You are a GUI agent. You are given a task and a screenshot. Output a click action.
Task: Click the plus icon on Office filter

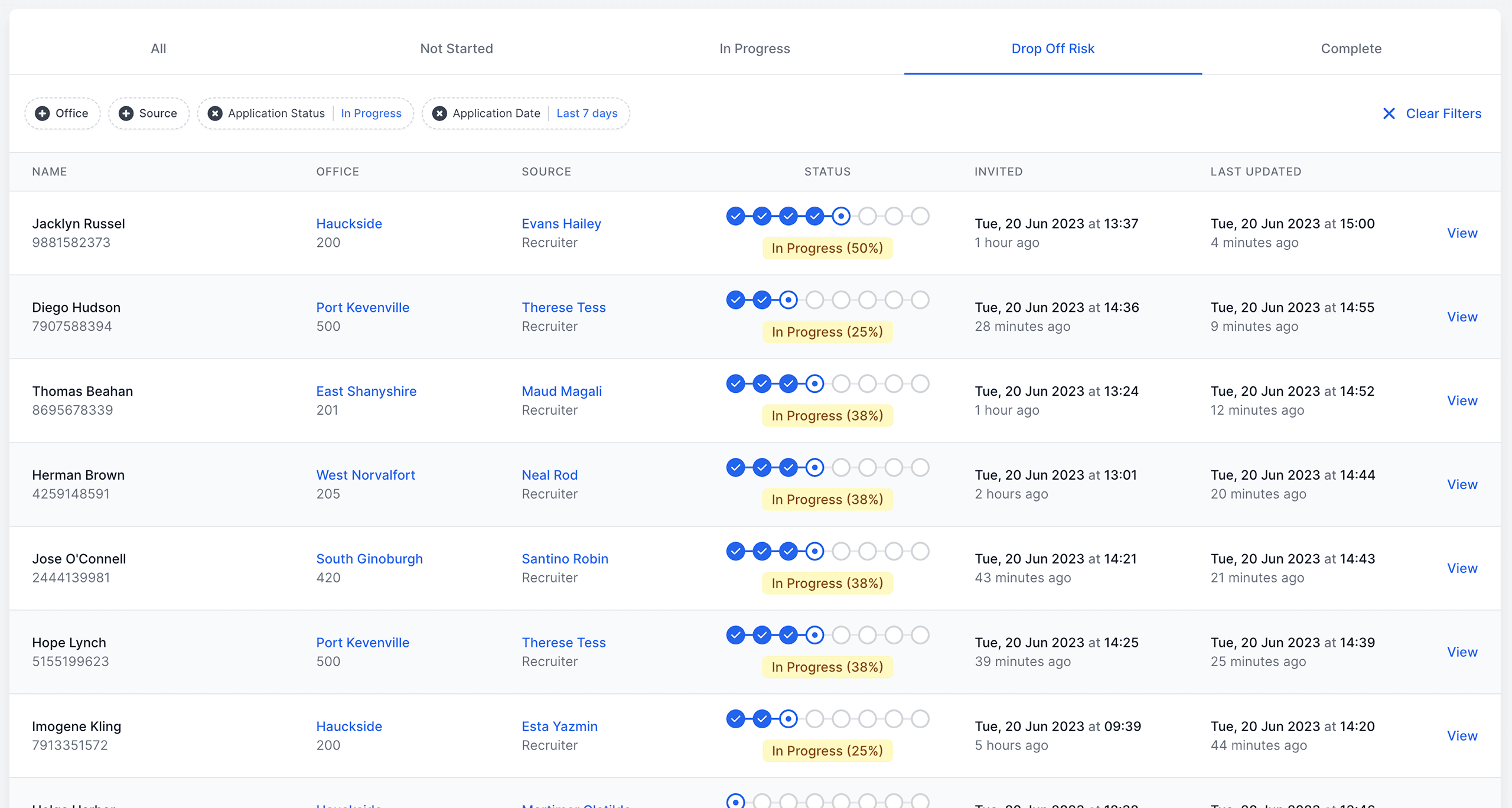tap(43, 113)
